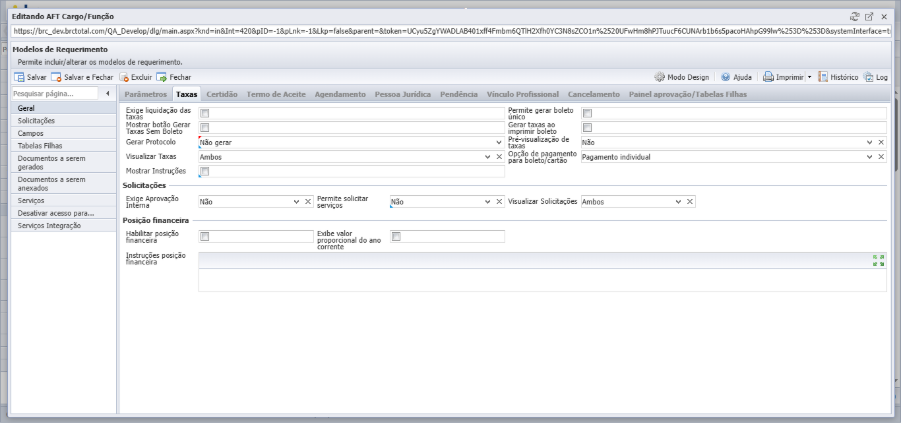The width and height of the screenshot is (901, 423).
Task: Click the Imprimir printer button
Action: 783,77
